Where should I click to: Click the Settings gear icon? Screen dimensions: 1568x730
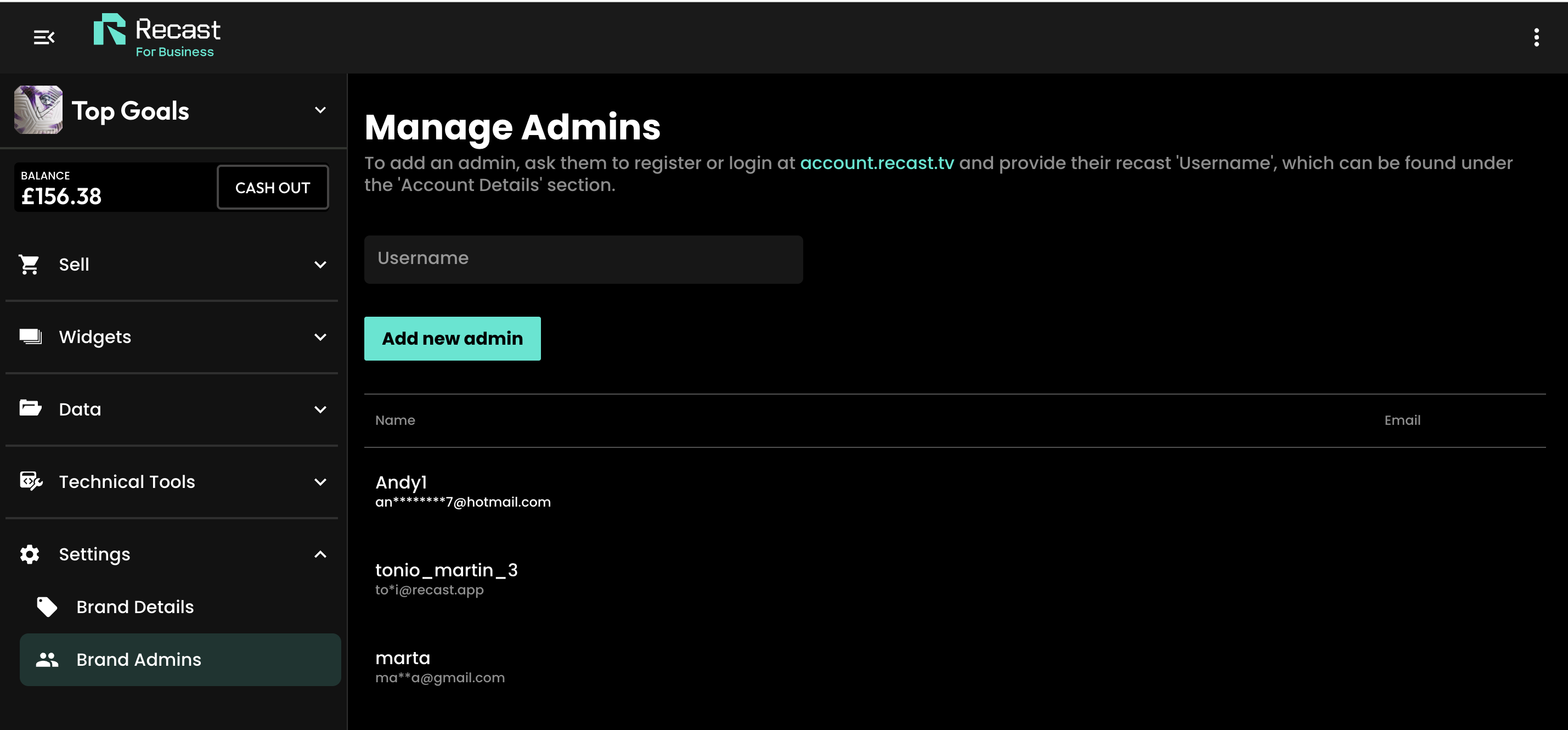point(30,554)
